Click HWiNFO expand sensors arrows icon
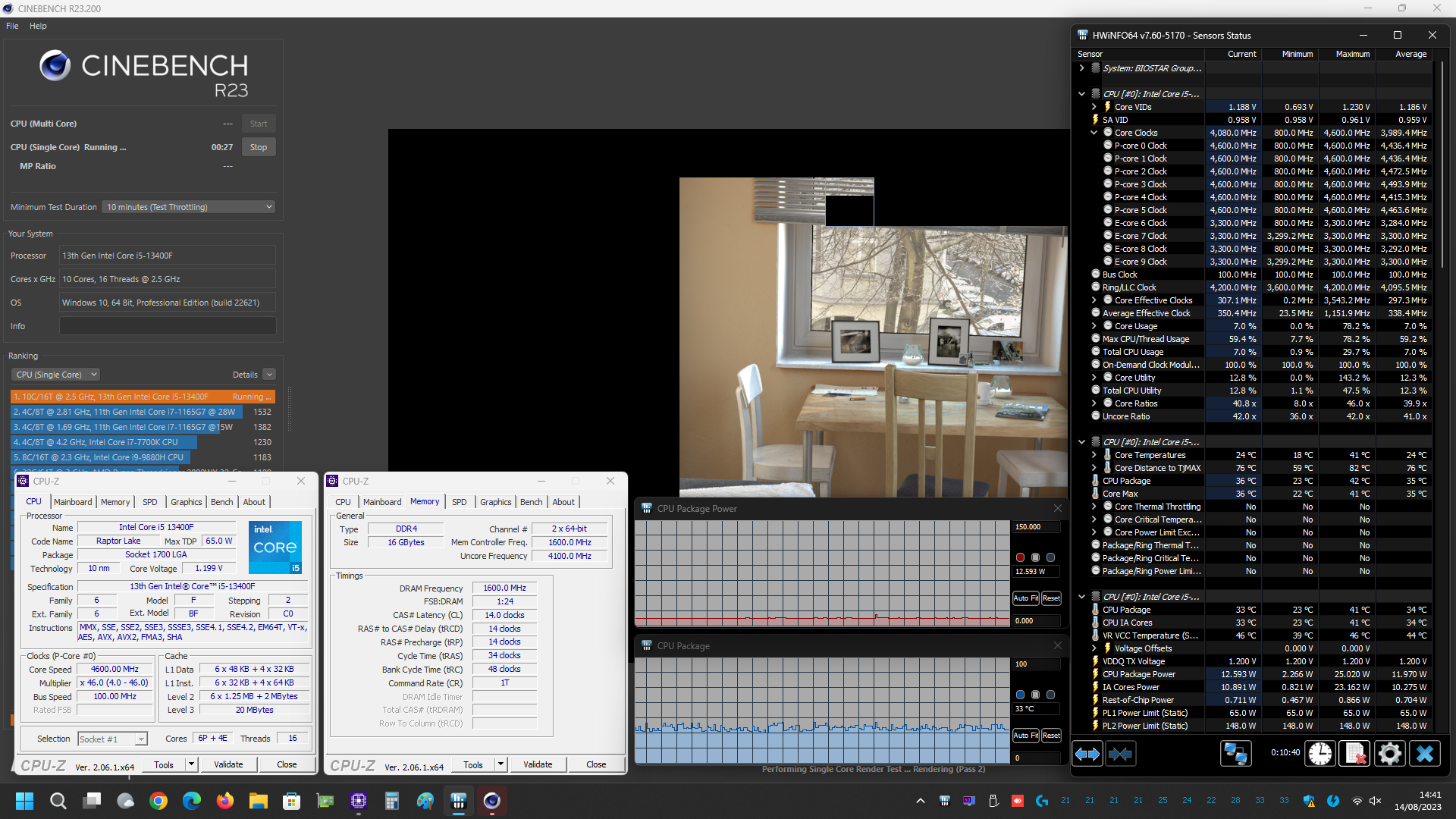Image resolution: width=1456 pixels, height=819 pixels. pyautogui.click(x=1087, y=754)
